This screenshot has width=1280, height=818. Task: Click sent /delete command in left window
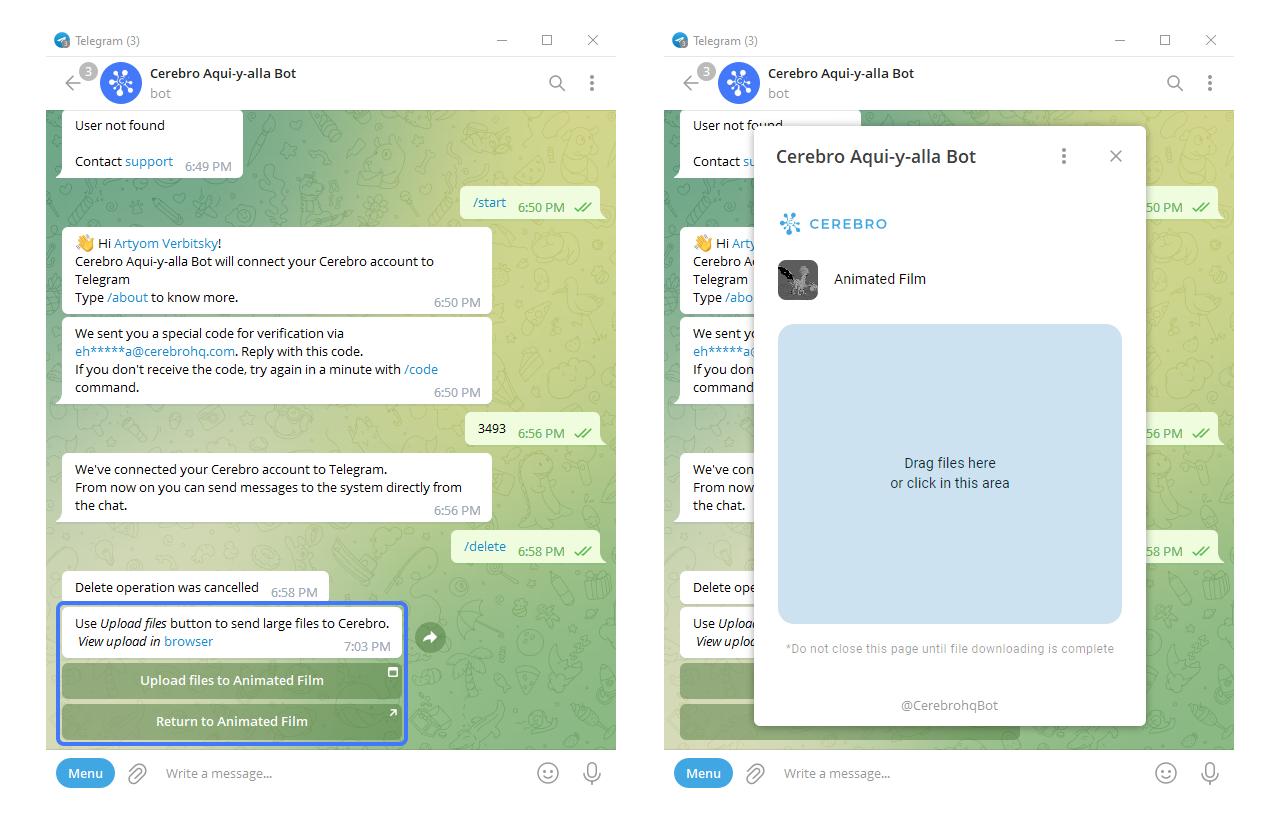(x=485, y=547)
